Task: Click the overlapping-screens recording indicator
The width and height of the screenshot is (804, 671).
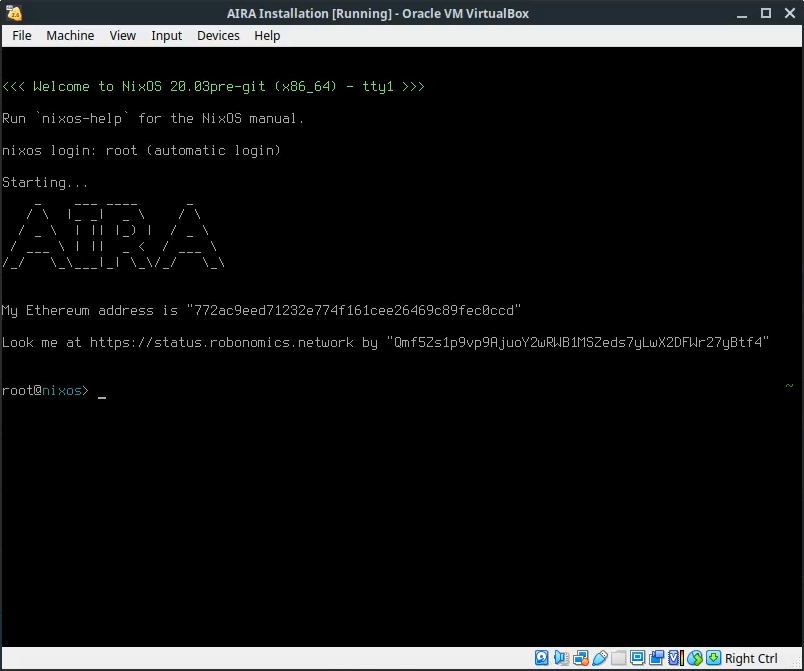Action: coord(656,658)
